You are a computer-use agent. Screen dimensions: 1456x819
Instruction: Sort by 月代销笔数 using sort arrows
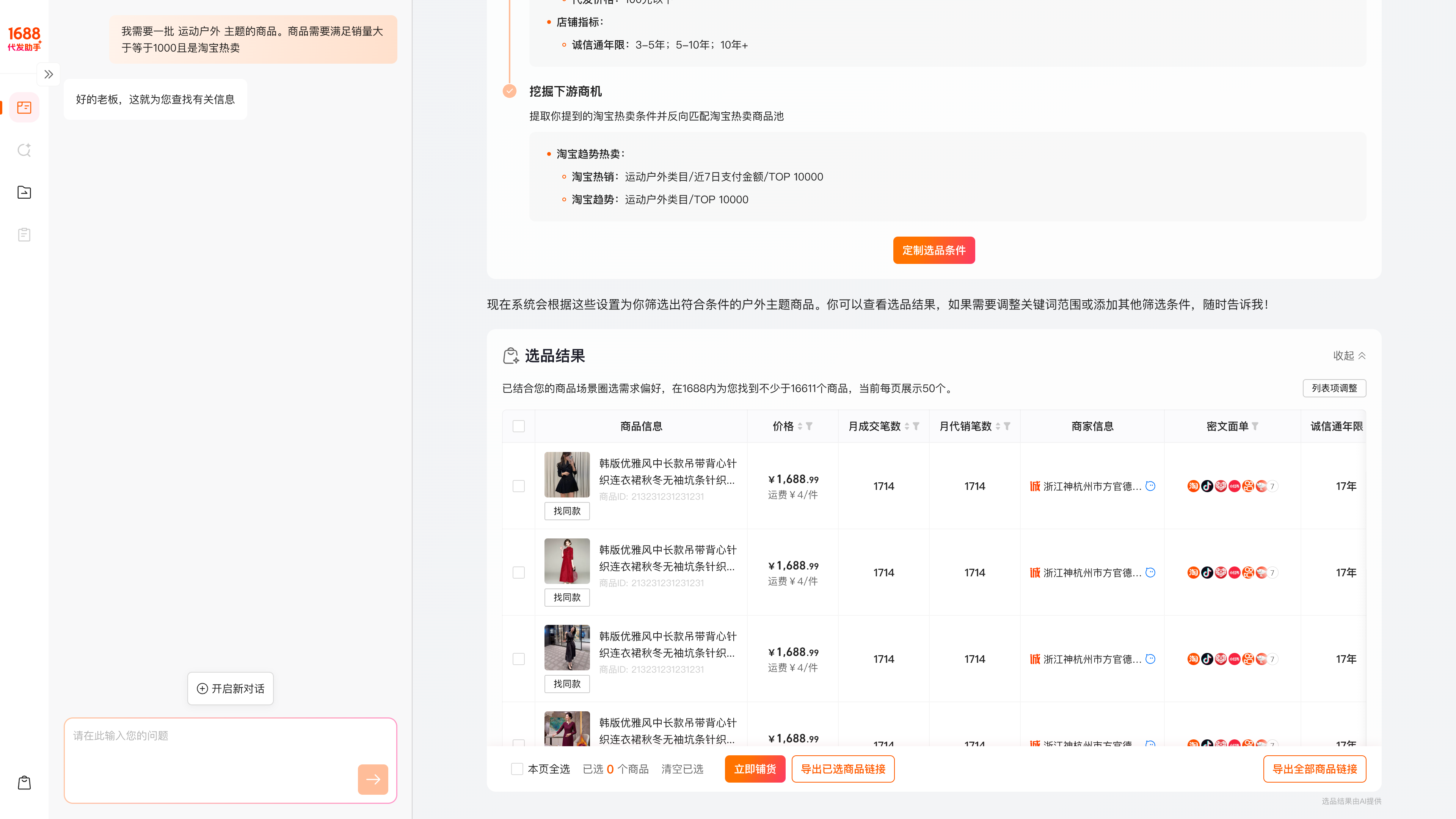[998, 426]
